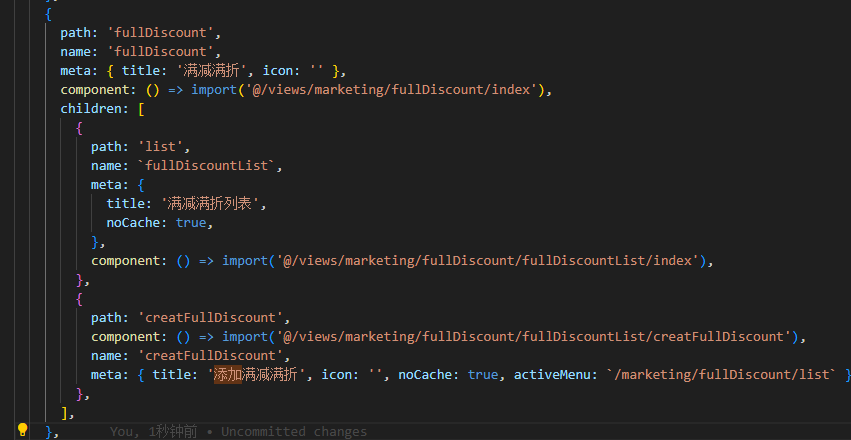Click the opening bracket after children
This screenshot has height=440, width=851.
tap(141, 109)
